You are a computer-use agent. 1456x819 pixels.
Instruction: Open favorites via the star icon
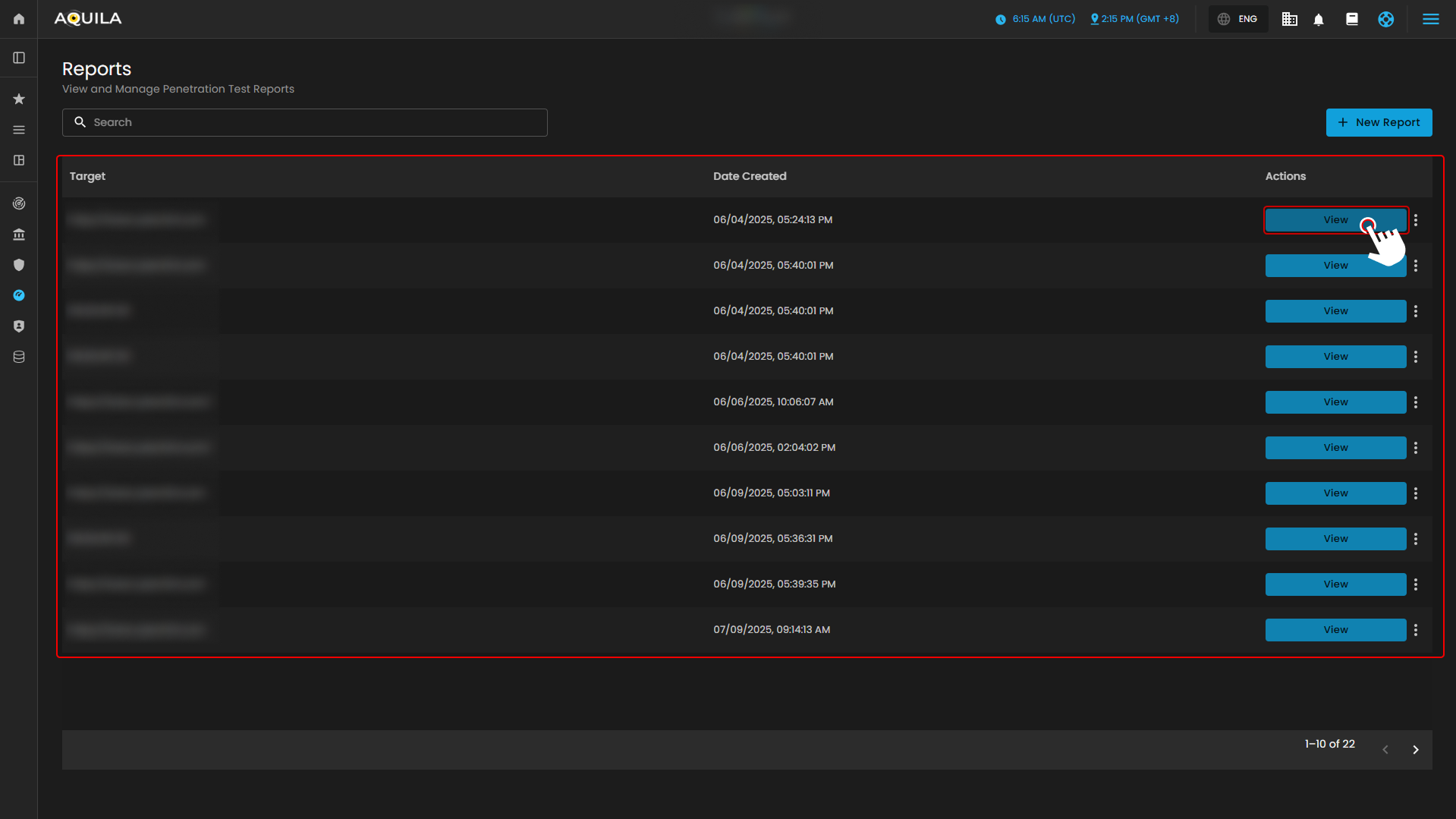click(19, 99)
